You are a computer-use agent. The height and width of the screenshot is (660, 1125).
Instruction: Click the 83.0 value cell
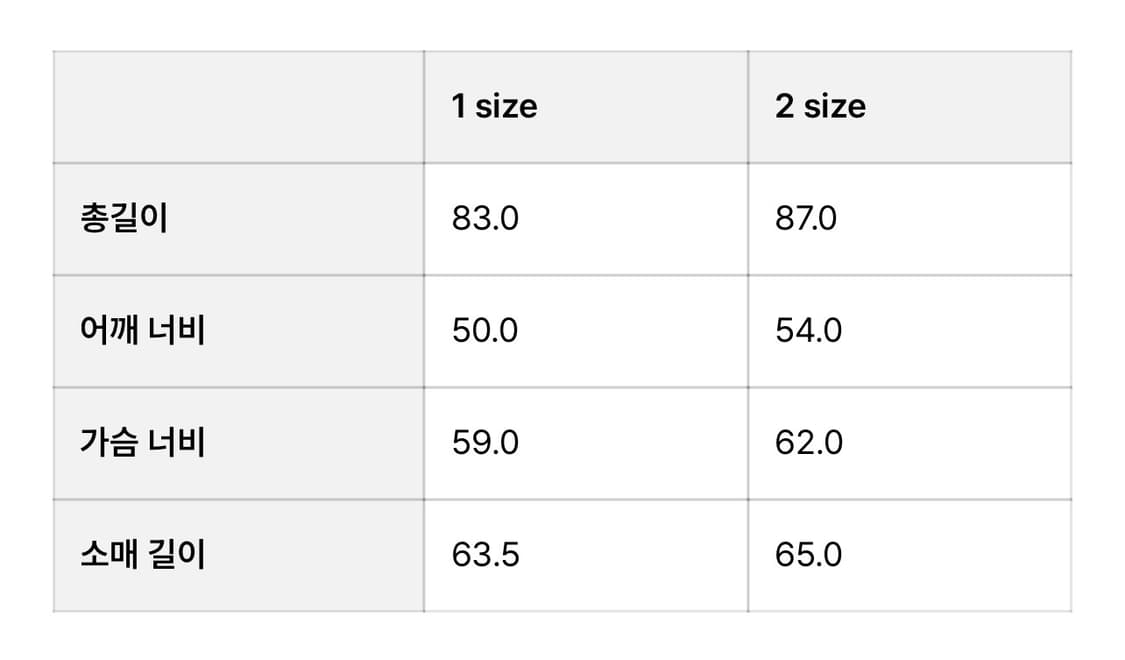[485, 218]
